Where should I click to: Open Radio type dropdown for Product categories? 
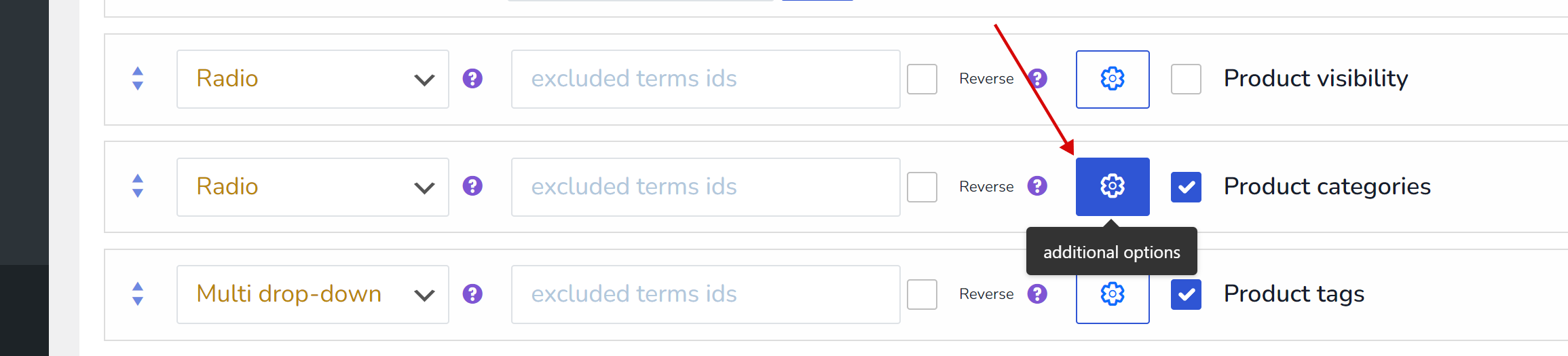click(312, 187)
